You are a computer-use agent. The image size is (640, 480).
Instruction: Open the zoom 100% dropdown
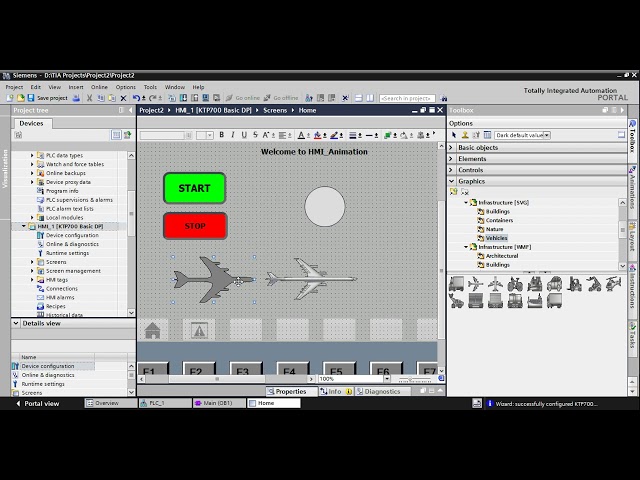point(386,379)
